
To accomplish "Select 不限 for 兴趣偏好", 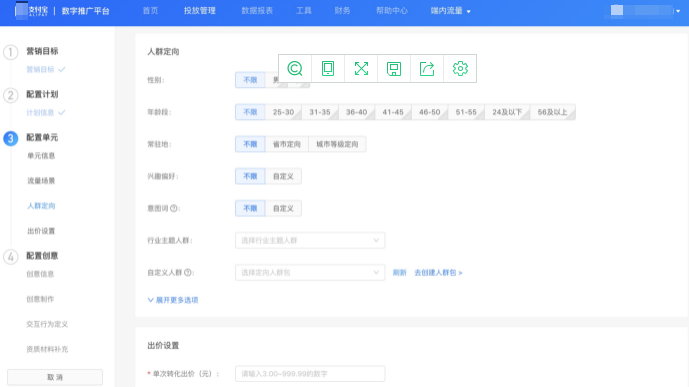I will point(250,176).
